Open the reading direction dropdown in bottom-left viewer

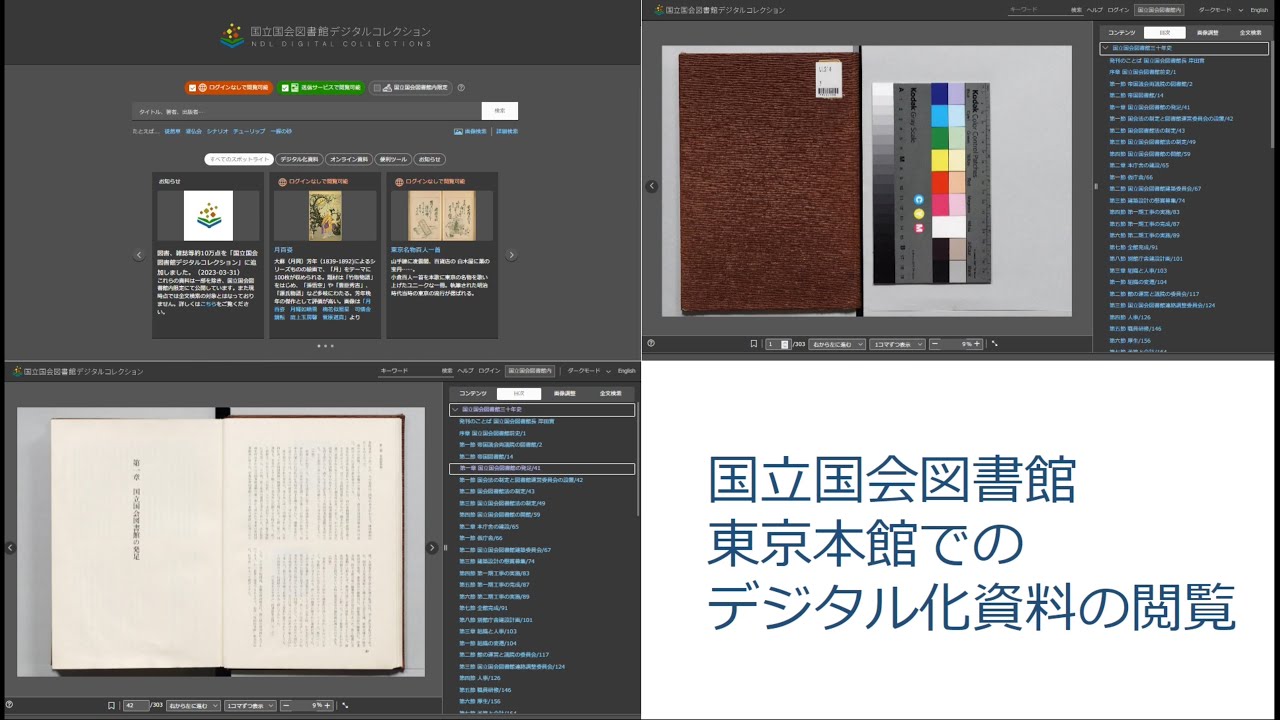(193, 705)
